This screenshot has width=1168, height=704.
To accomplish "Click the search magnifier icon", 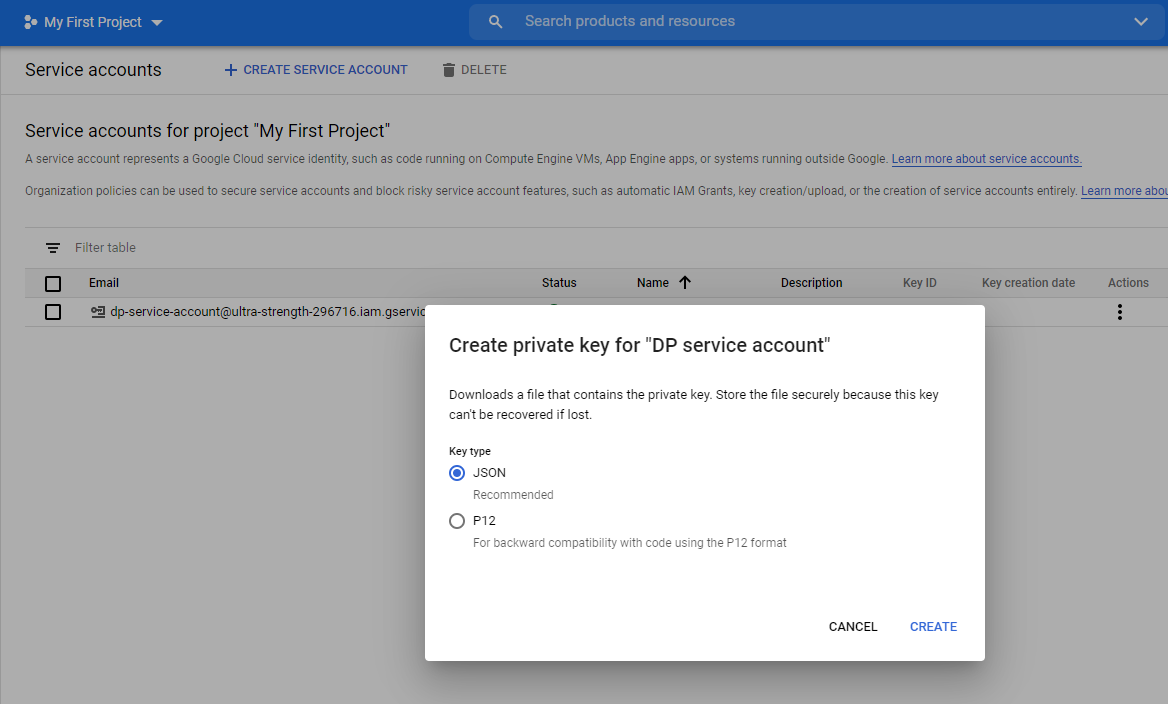I will tap(495, 22).
